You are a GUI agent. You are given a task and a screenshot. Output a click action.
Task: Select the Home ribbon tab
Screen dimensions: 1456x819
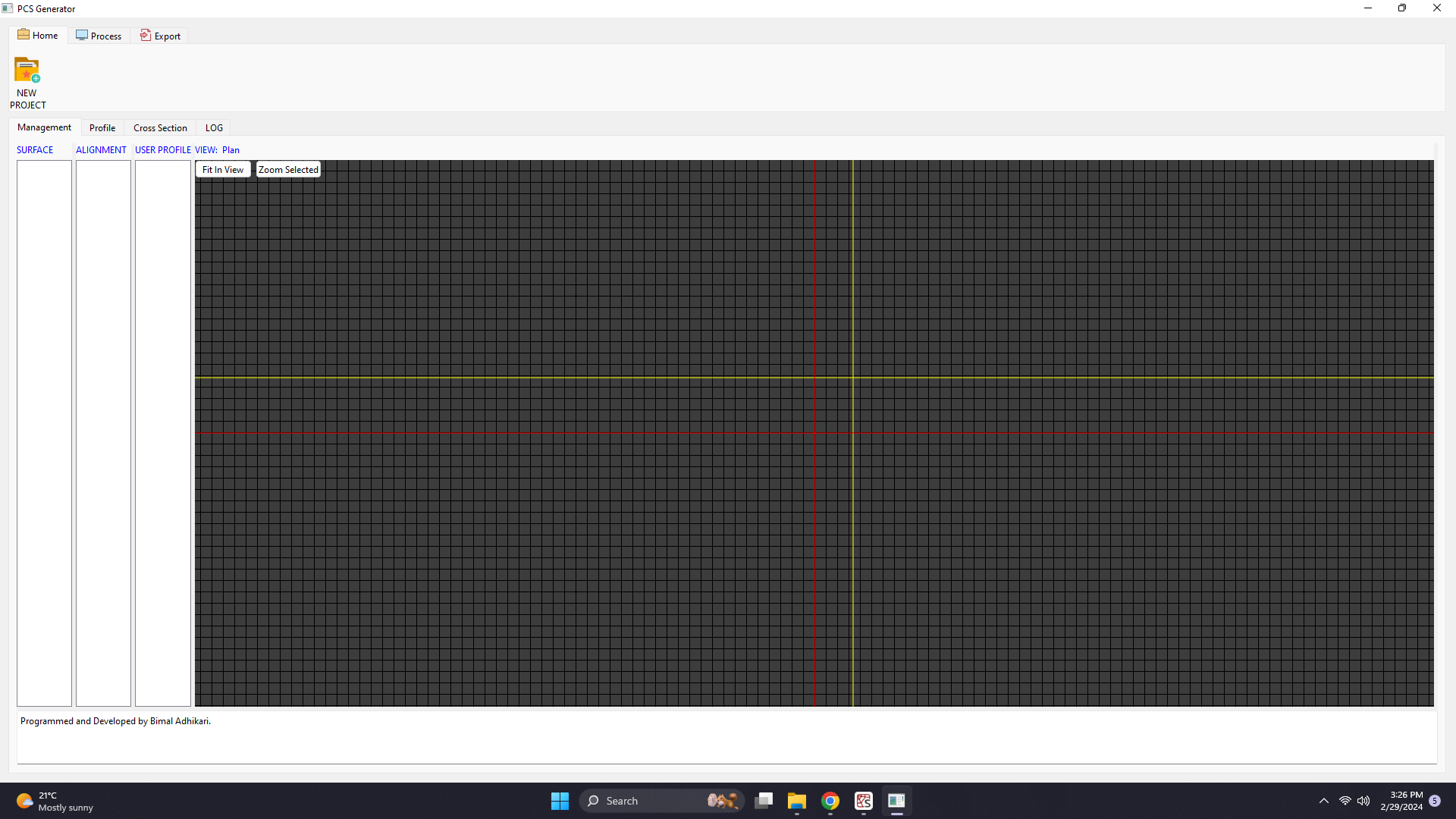pos(38,35)
